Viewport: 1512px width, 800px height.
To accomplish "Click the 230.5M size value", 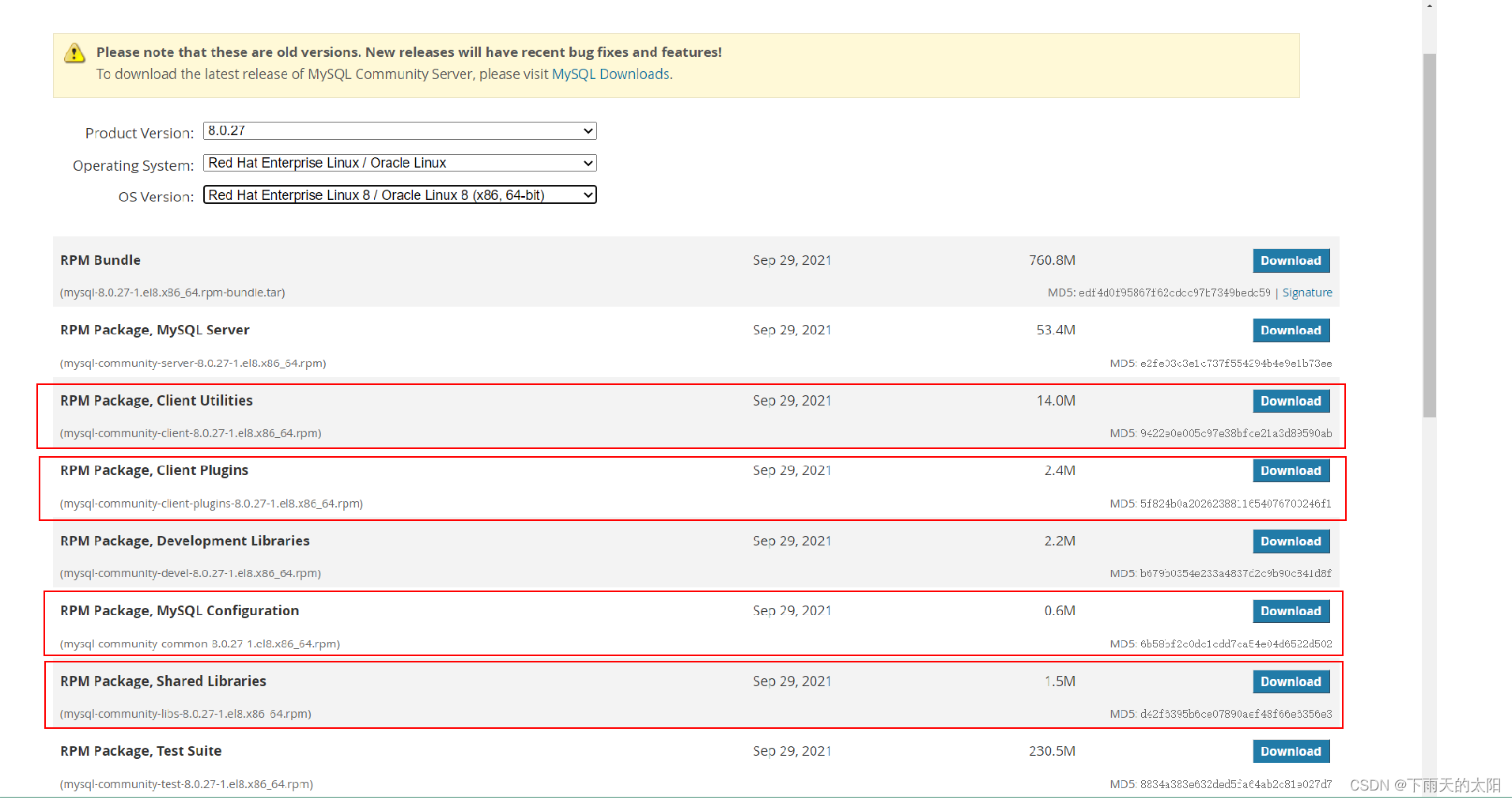I will 1052,751.
